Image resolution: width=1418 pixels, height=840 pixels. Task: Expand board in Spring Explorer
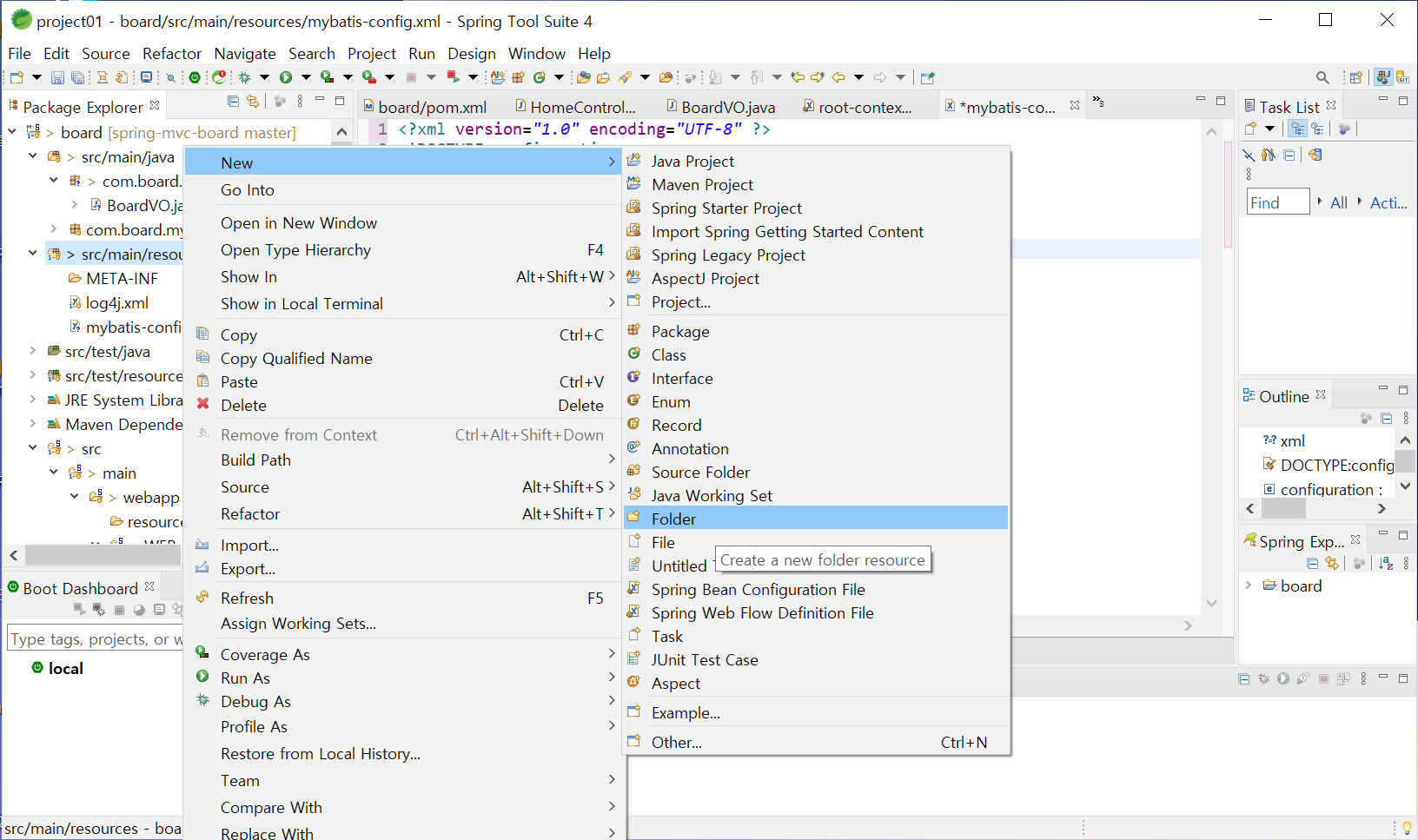pyautogui.click(x=1249, y=585)
